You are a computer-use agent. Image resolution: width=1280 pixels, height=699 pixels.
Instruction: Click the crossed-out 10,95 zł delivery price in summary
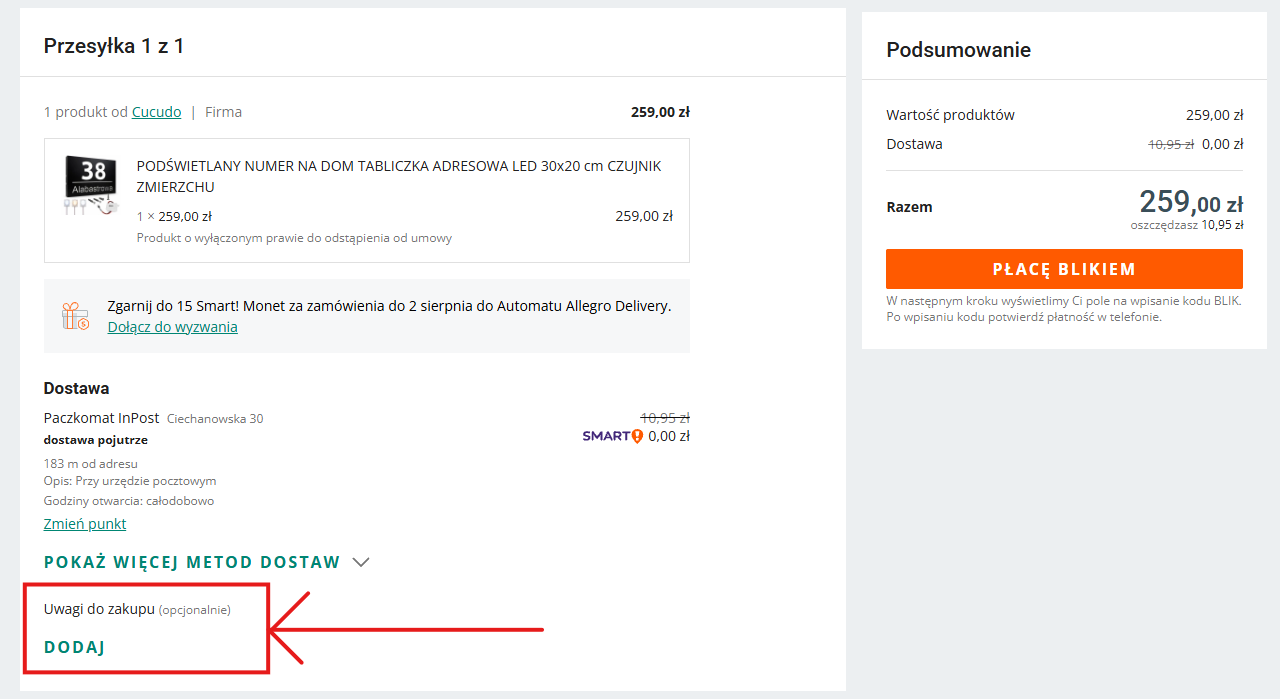1171,144
